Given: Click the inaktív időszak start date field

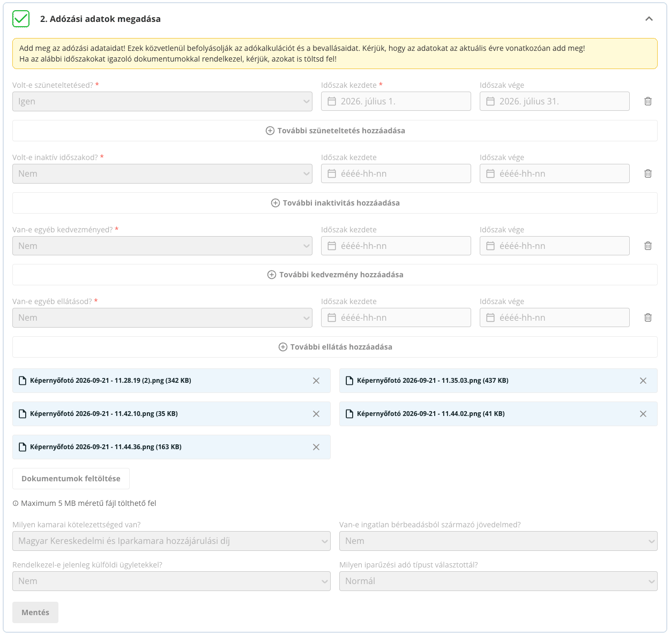Looking at the screenshot, I should pos(396,174).
